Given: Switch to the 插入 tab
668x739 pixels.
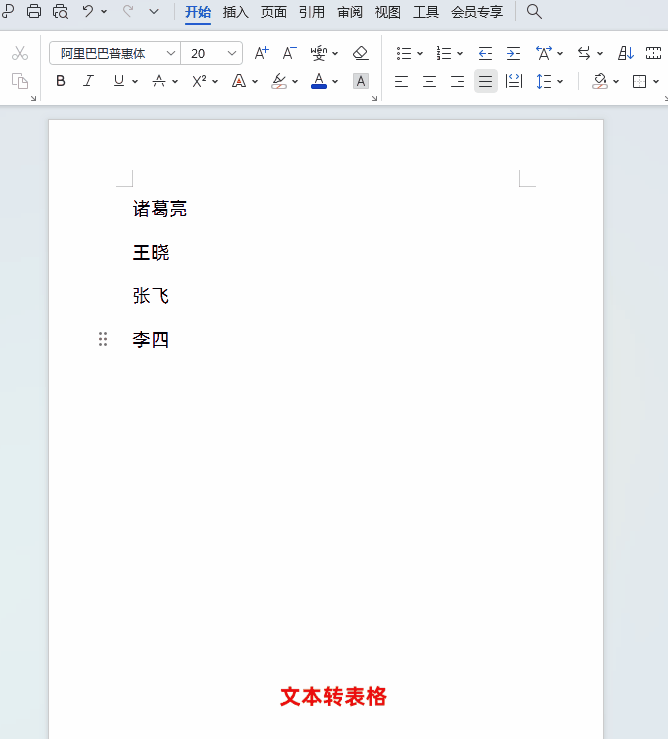Looking at the screenshot, I should pos(236,12).
